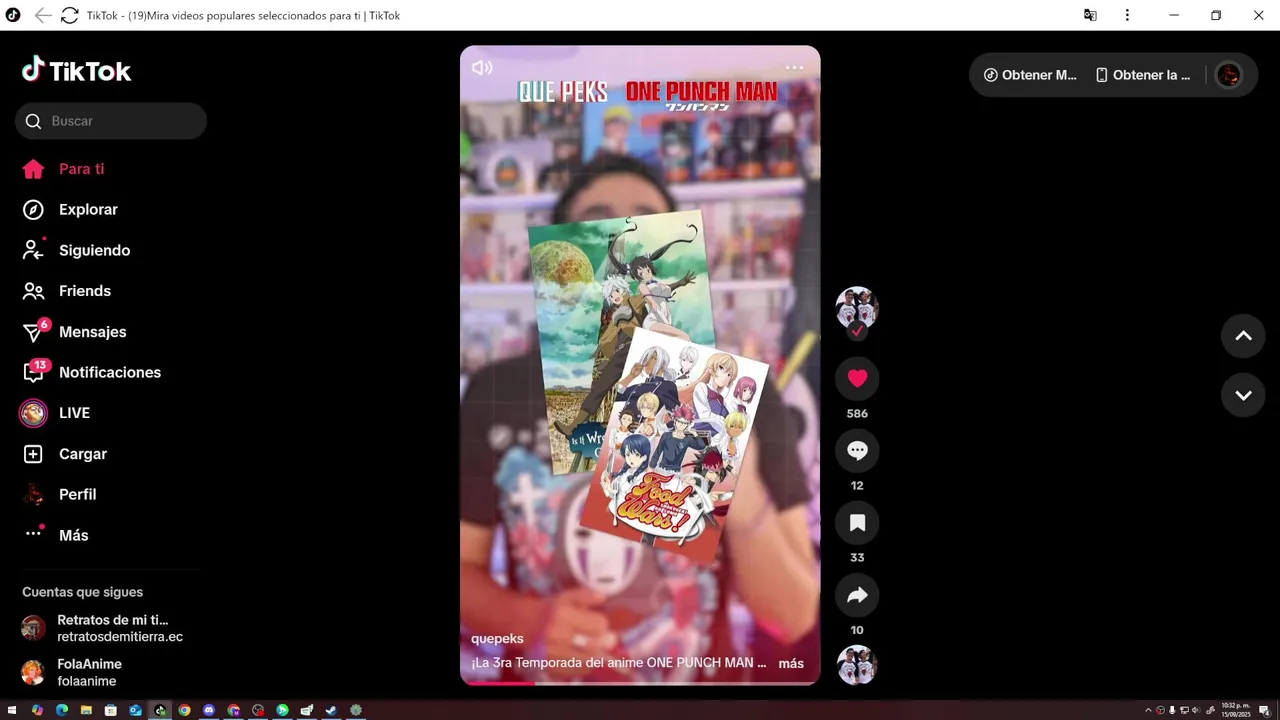Open profile avatar menu top right
Viewport: 1280px width, 720px height.
pos(1228,75)
